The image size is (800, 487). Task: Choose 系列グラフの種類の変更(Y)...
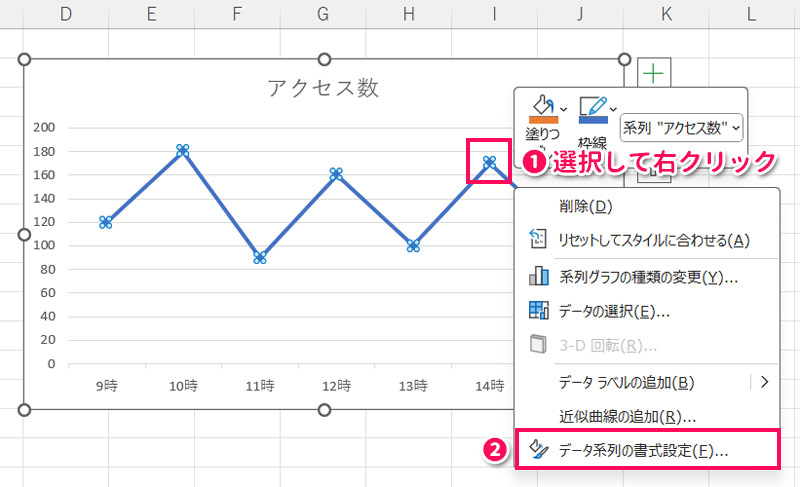point(647,277)
